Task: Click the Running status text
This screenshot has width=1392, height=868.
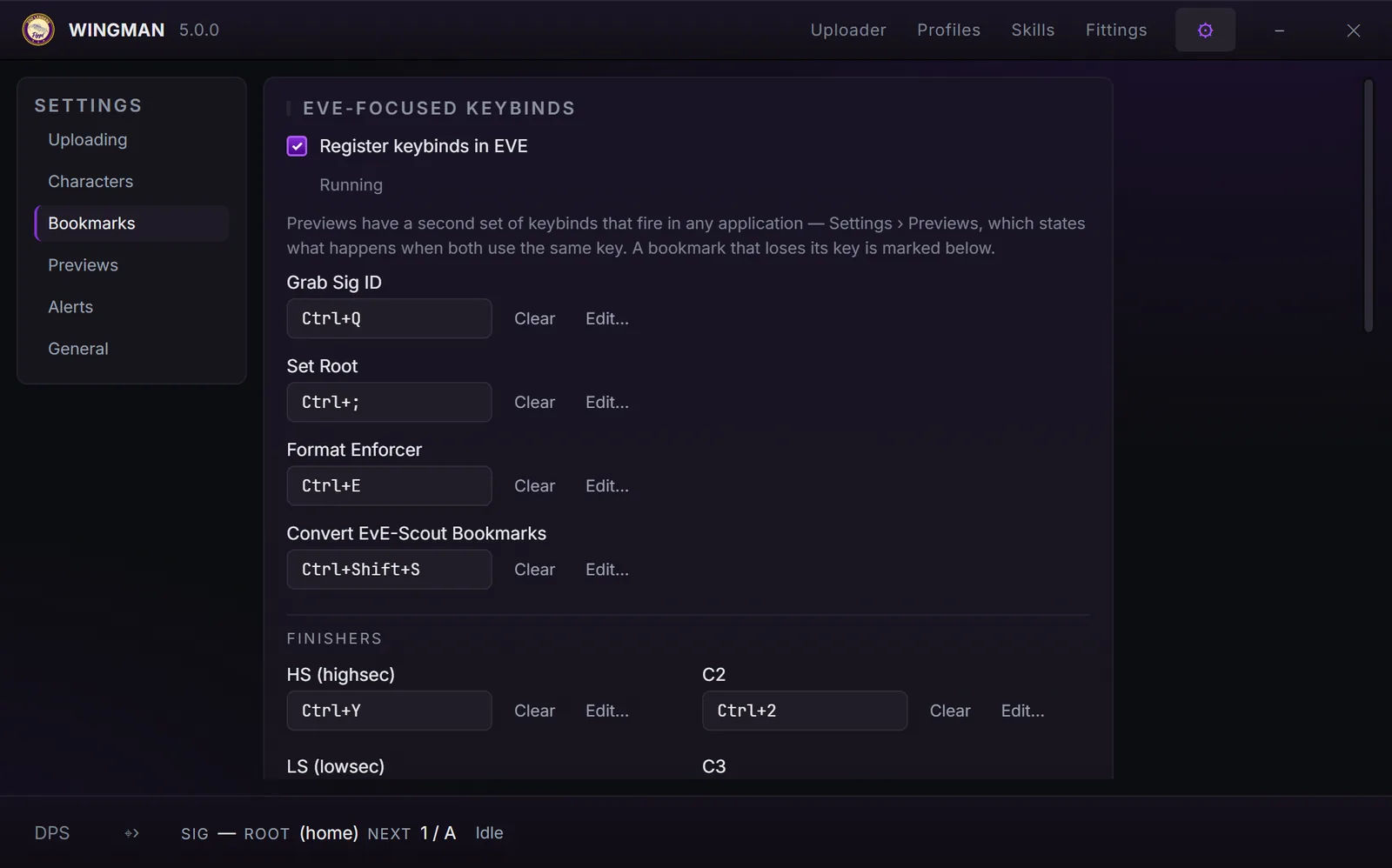Action: pyautogui.click(x=351, y=185)
